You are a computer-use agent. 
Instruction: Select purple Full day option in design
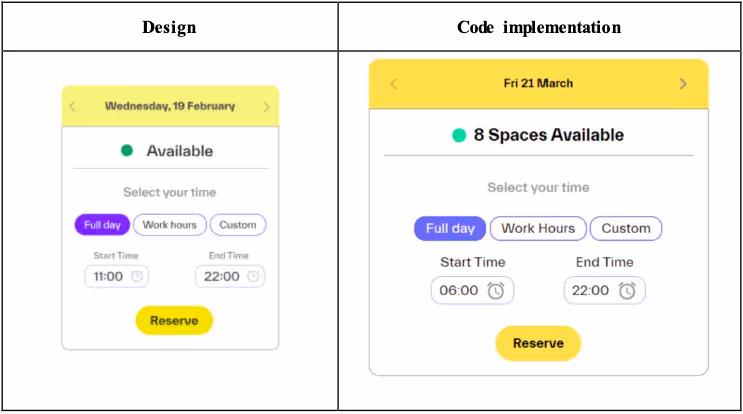tap(102, 225)
